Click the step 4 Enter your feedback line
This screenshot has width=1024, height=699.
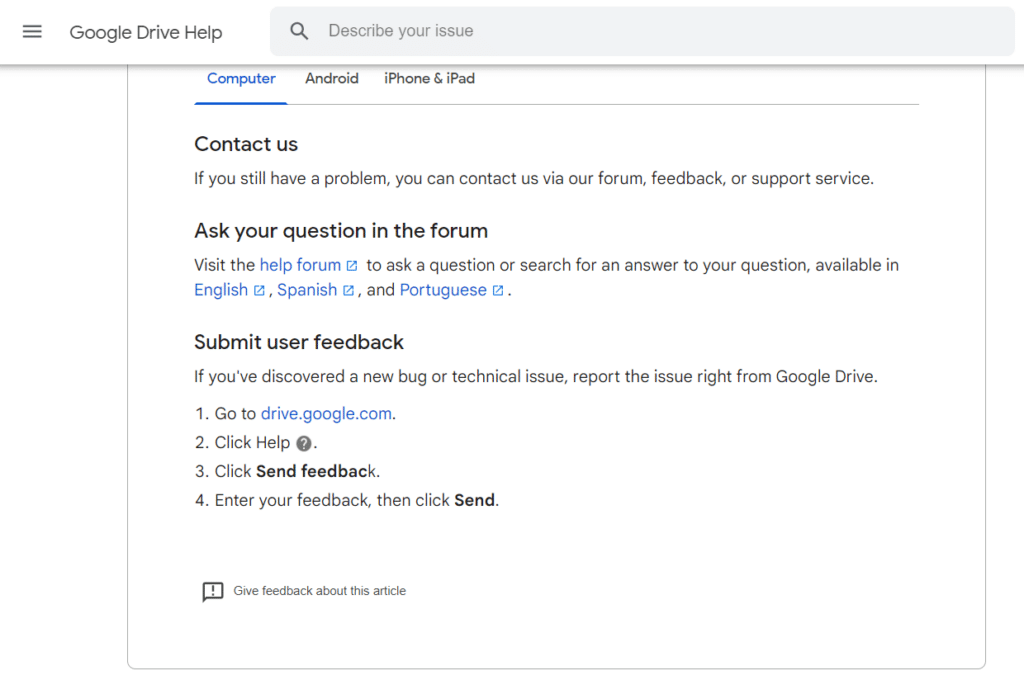click(357, 500)
